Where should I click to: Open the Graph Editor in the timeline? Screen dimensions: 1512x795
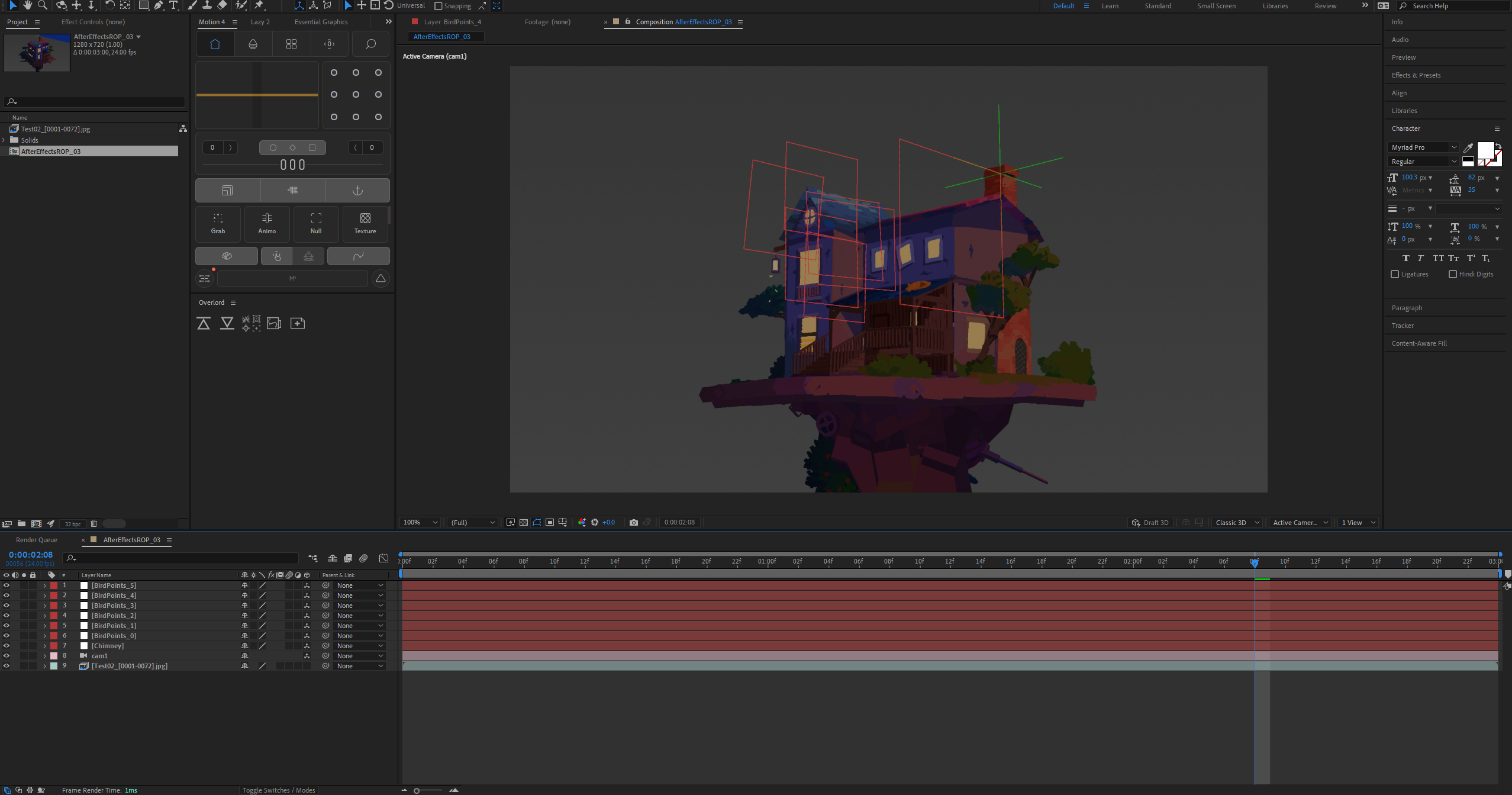(x=383, y=558)
